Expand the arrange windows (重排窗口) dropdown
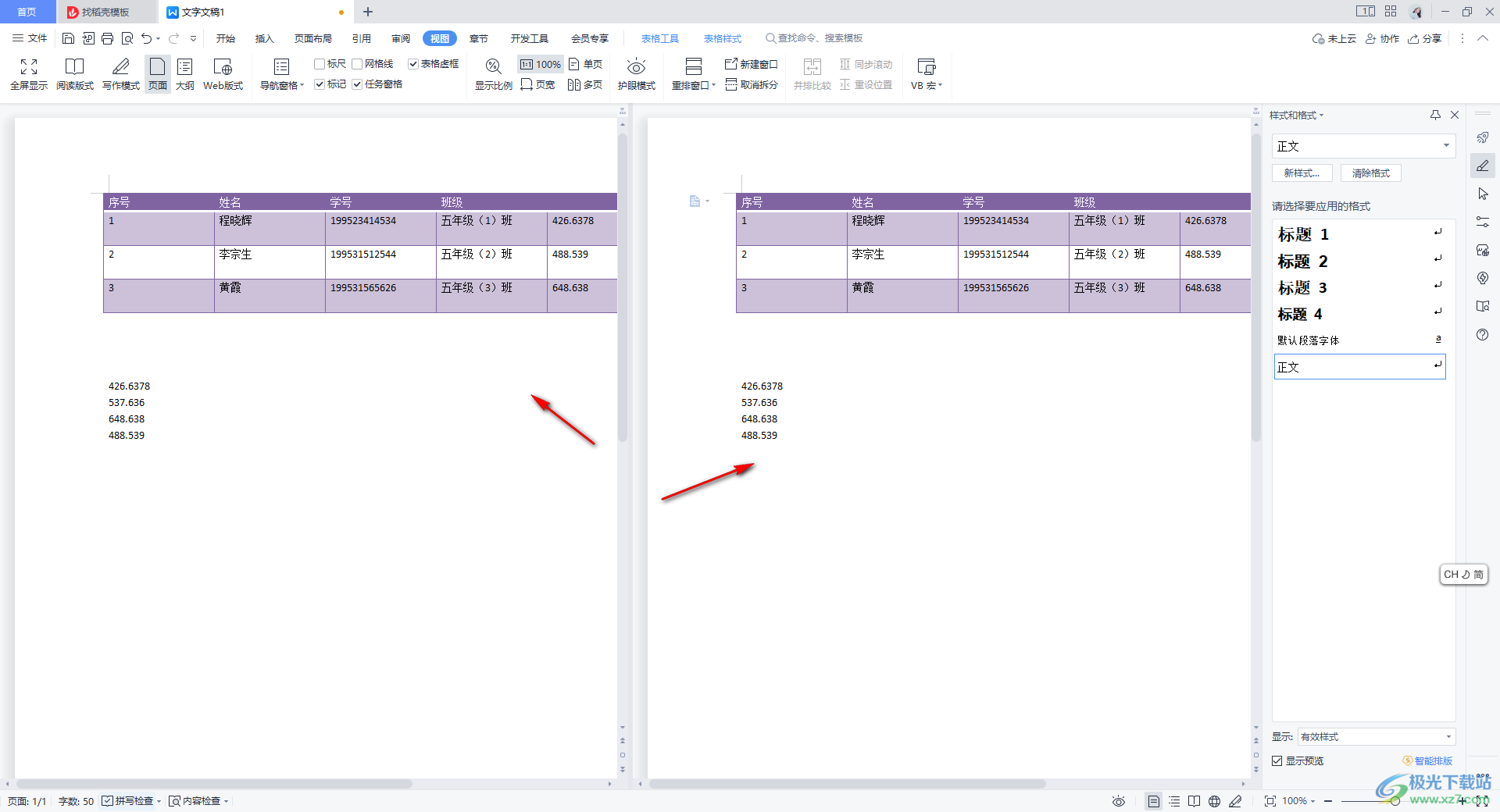Image resolution: width=1500 pixels, height=812 pixels. coord(694,85)
